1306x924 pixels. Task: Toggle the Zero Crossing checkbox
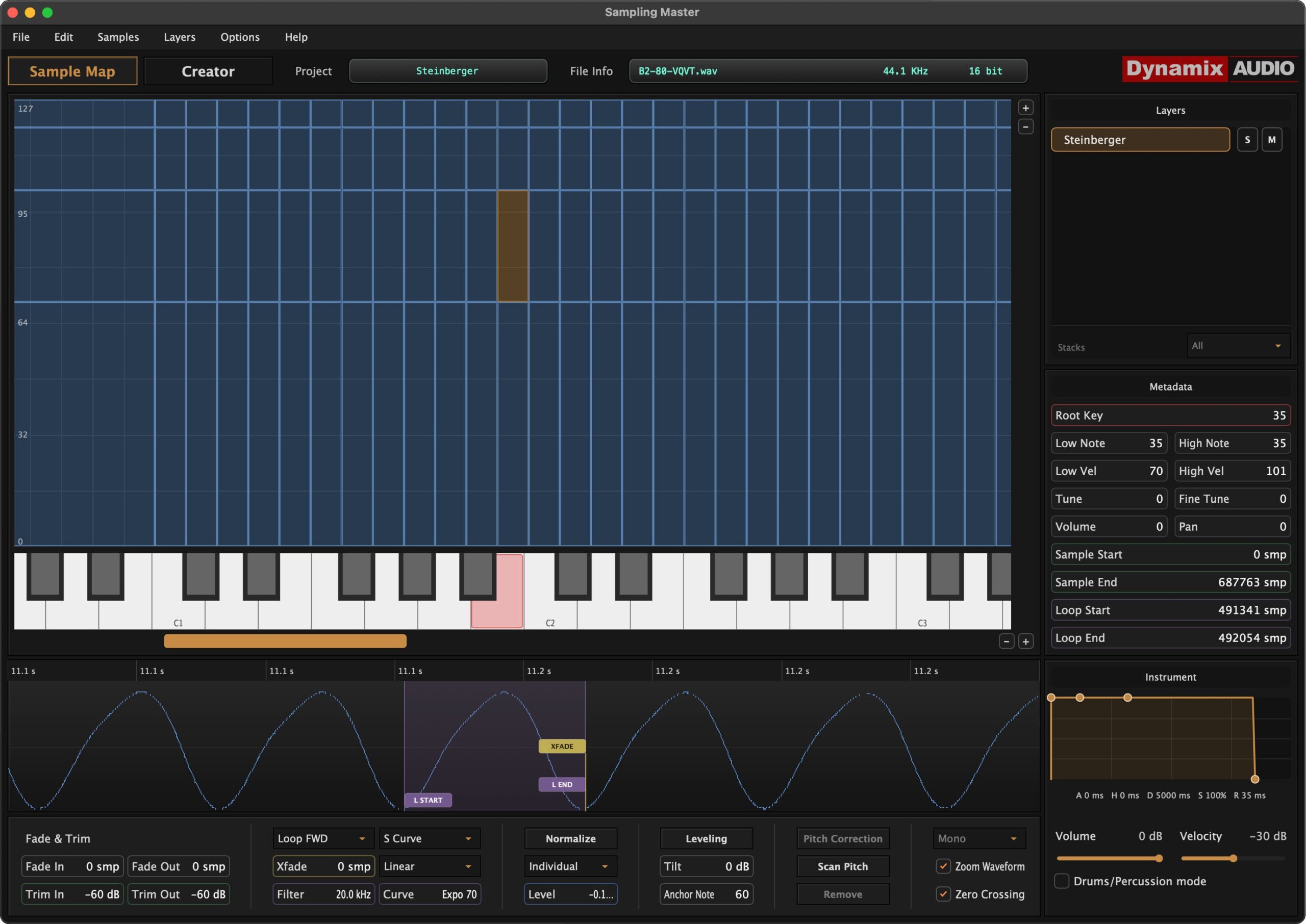943,894
